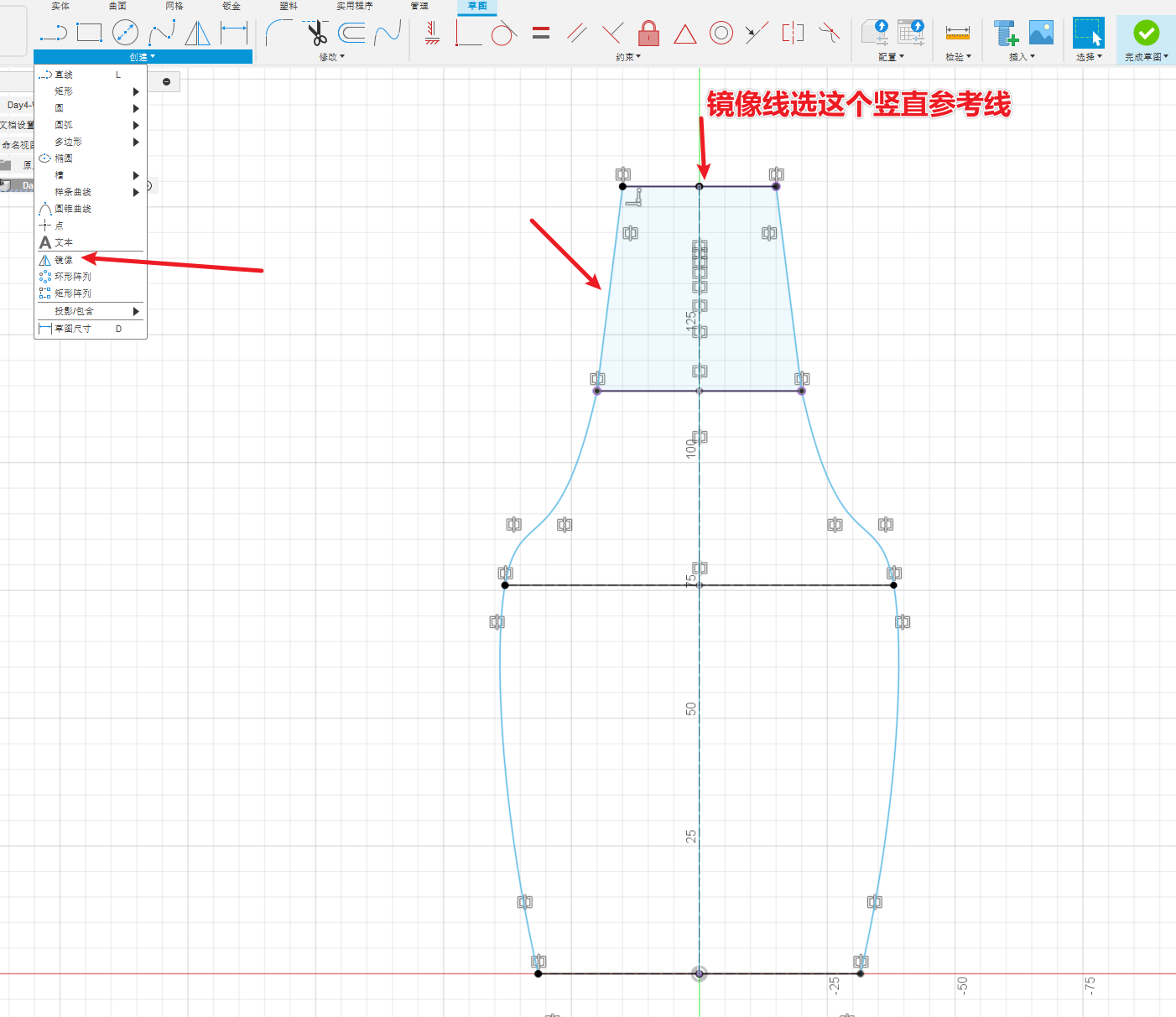Screen dimensions: 1176x1017
Task: Click the sketch origin point at bottom
Action: [x=699, y=973]
